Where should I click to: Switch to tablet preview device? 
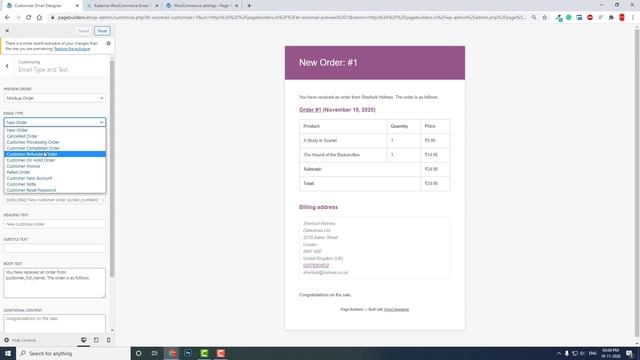[96, 340]
